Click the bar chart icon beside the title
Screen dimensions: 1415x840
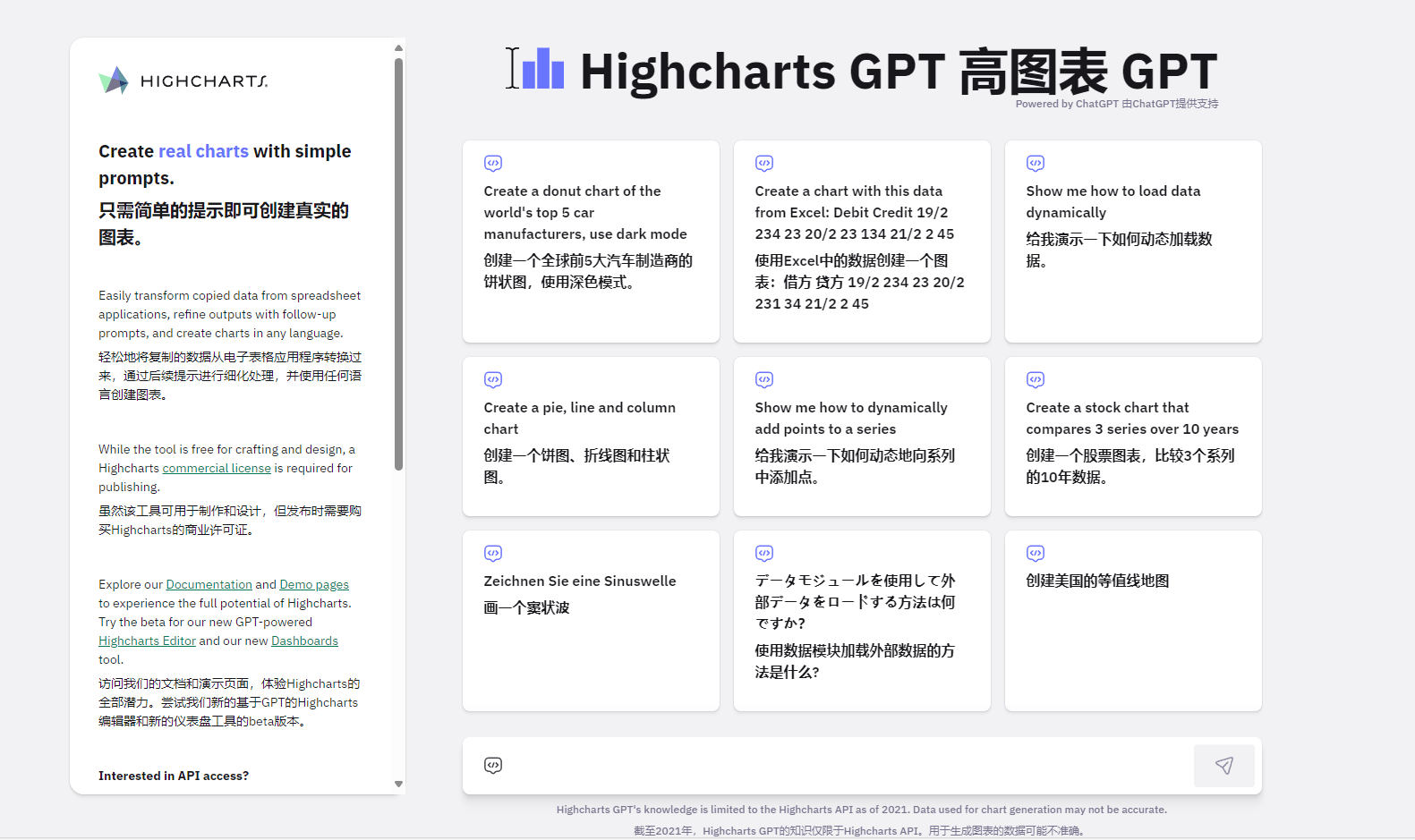[x=542, y=69]
